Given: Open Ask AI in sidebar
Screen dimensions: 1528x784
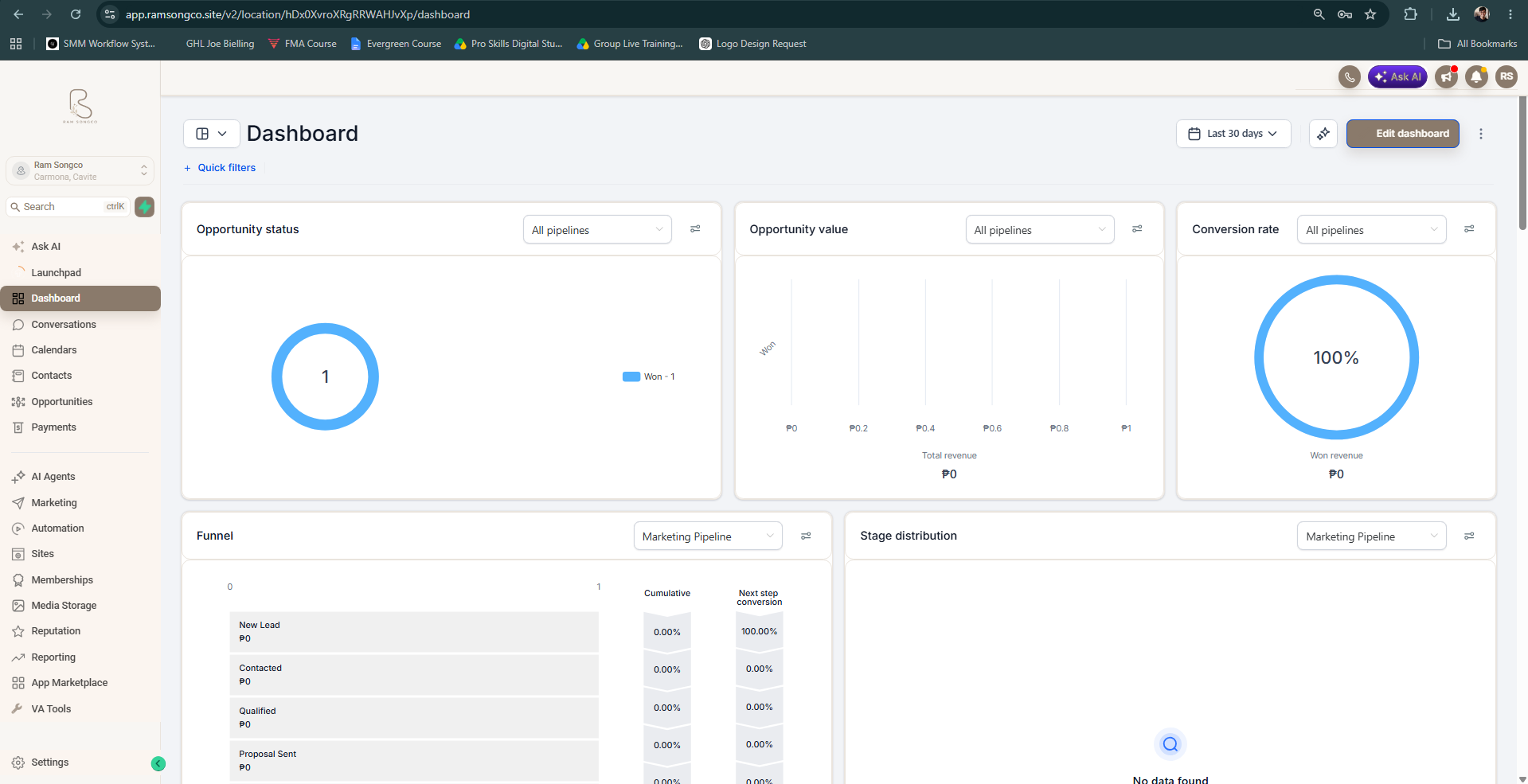Looking at the screenshot, I should click(80, 247).
